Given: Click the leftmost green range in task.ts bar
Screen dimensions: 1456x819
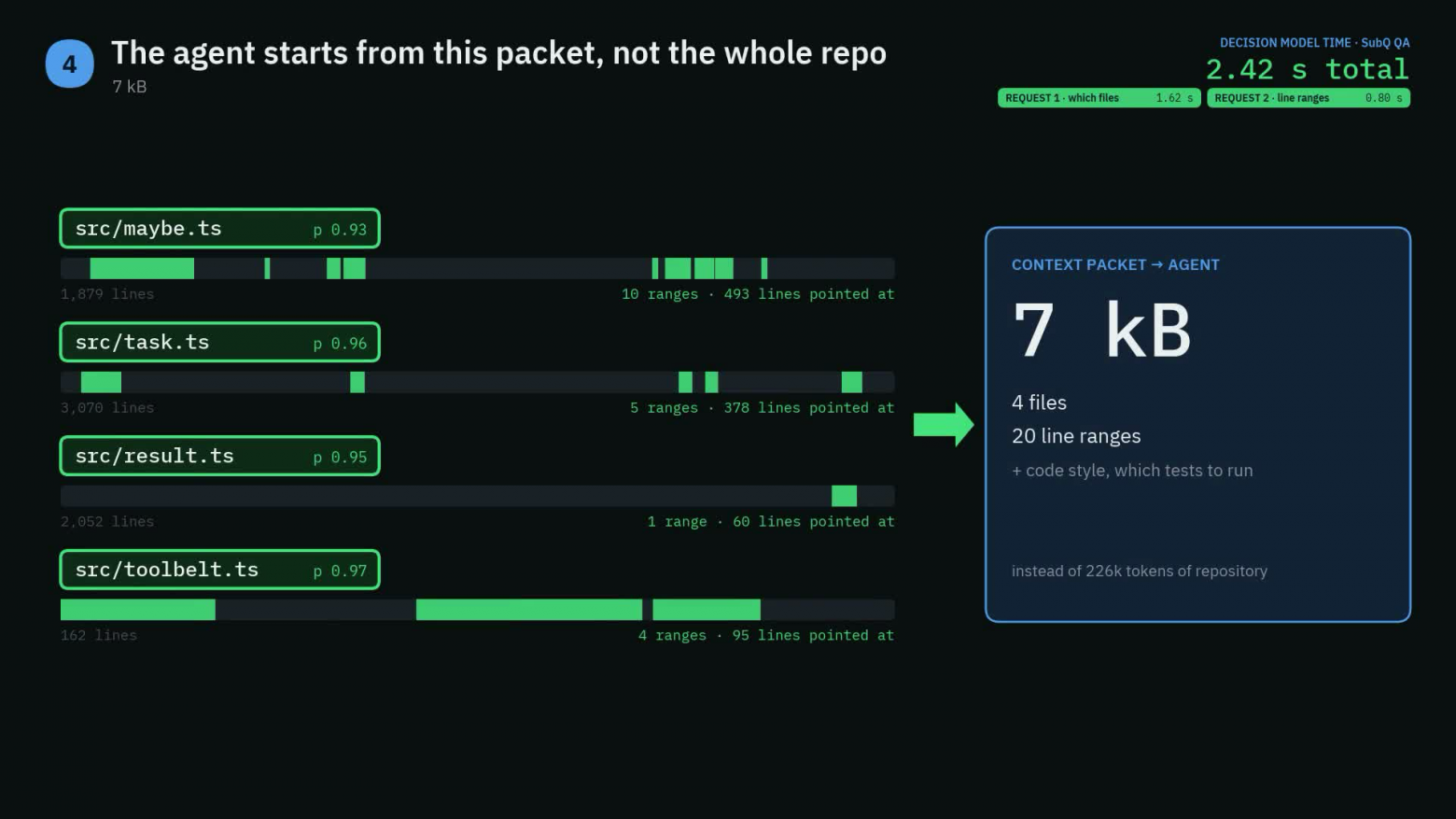Looking at the screenshot, I should click(x=101, y=382).
